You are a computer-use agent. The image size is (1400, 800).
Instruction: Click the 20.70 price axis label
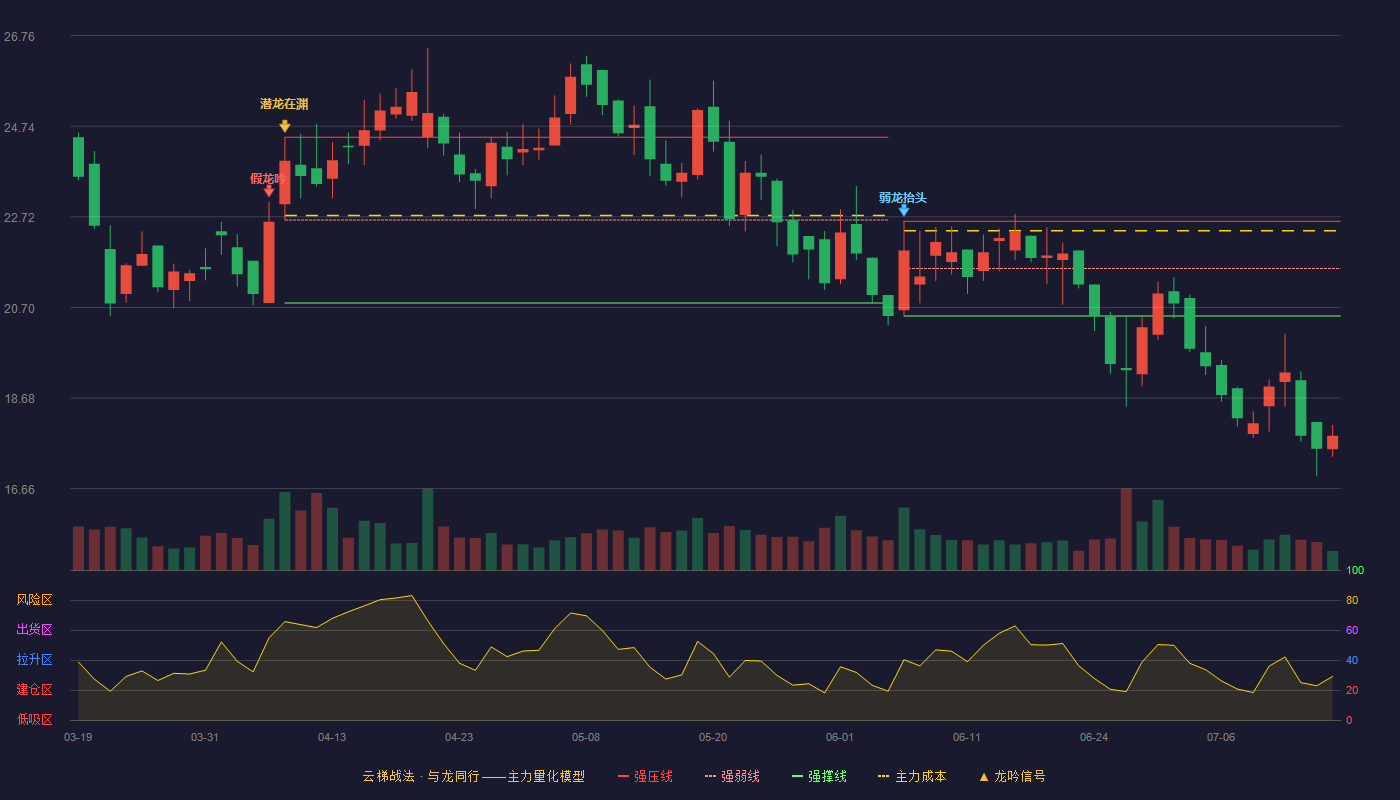(19, 309)
